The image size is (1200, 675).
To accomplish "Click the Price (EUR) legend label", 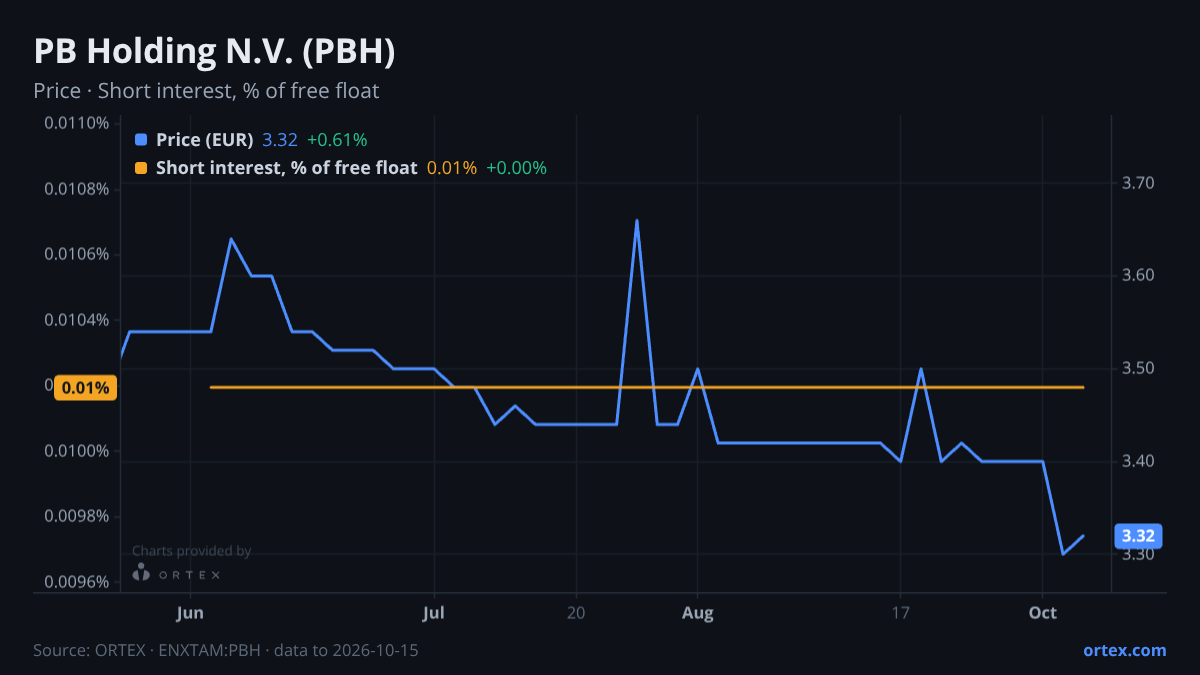I will (x=205, y=140).
